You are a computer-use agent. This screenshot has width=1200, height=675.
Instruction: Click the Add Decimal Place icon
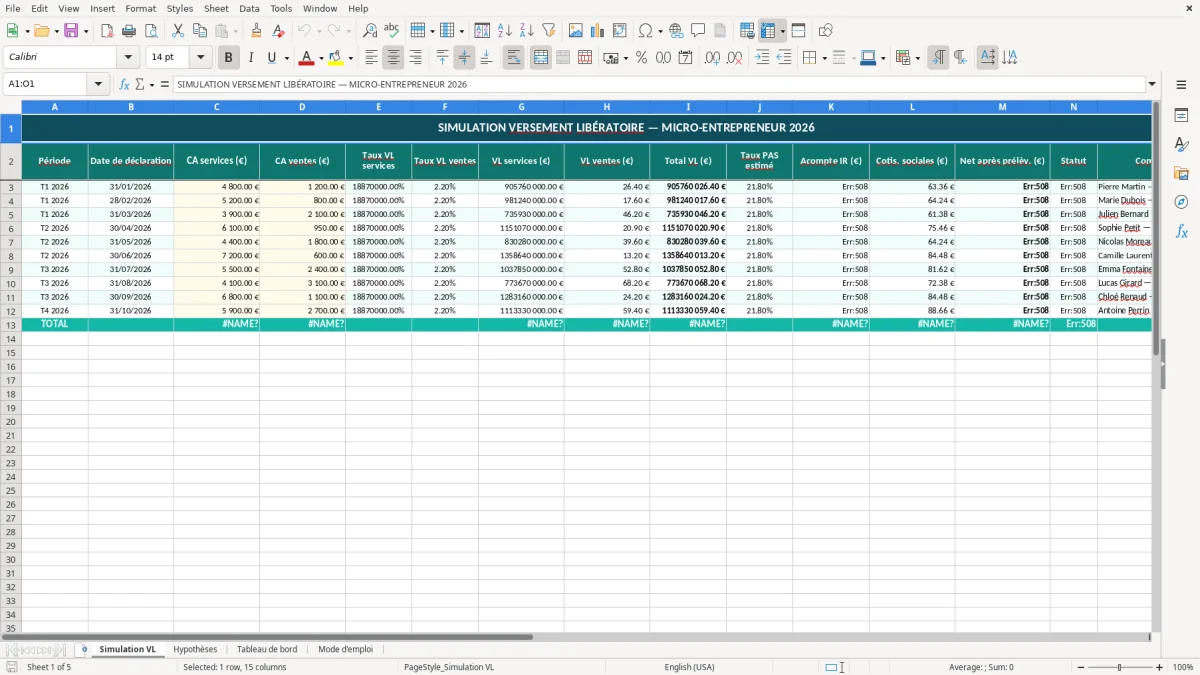712,58
